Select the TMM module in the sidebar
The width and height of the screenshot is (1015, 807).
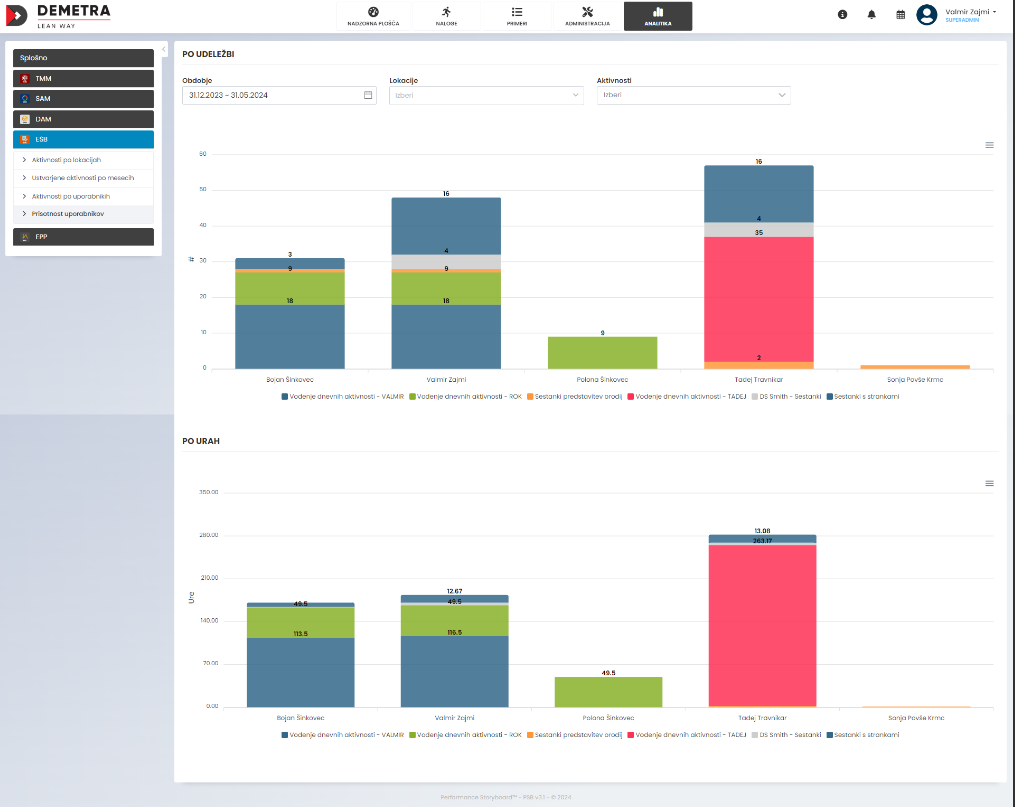click(83, 78)
